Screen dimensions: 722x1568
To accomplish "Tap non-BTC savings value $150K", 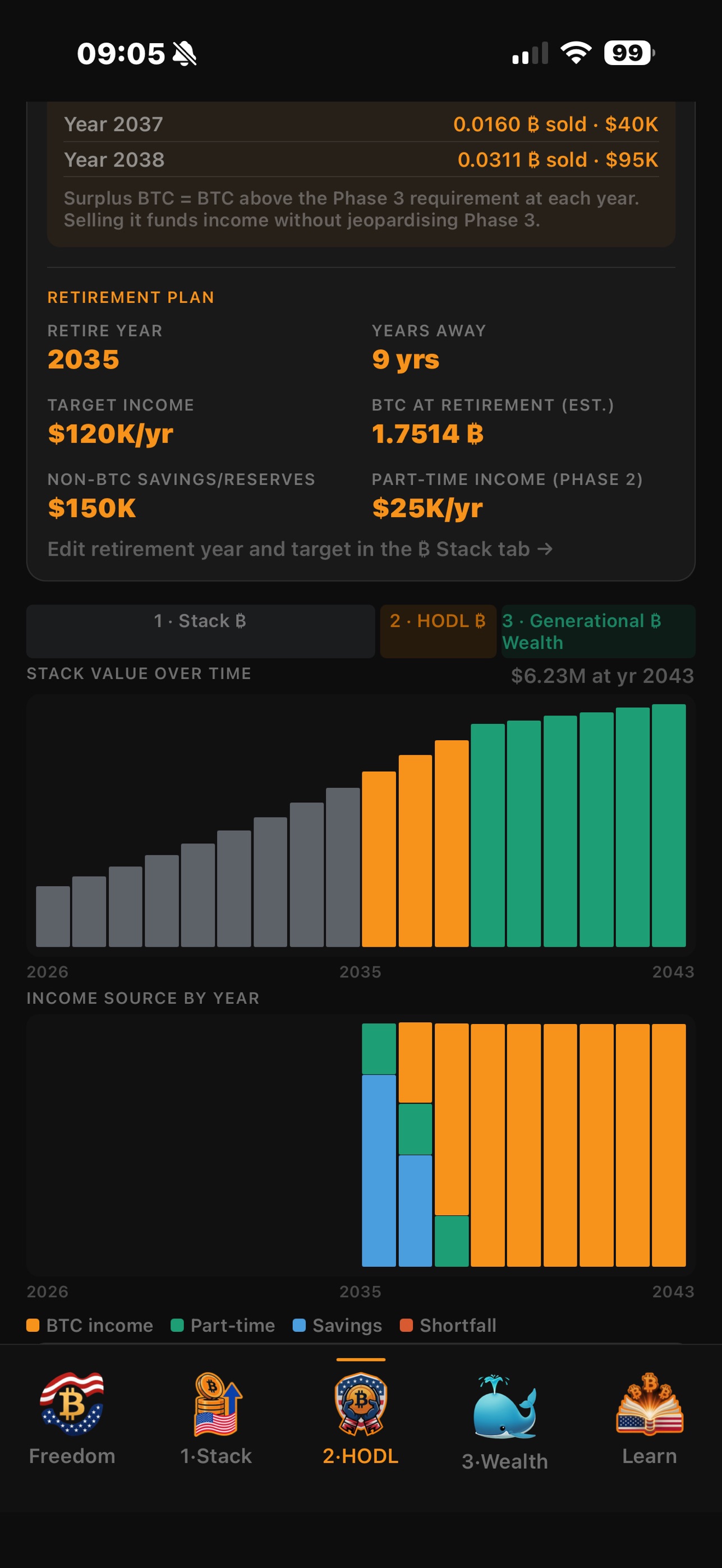I will [x=92, y=508].
